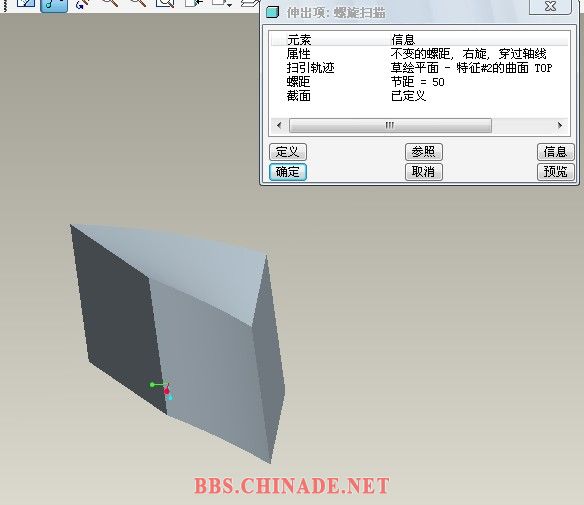Select the 扫引轨迹 element row
Screen dimensions: 584x505
(x=420, y=68)
